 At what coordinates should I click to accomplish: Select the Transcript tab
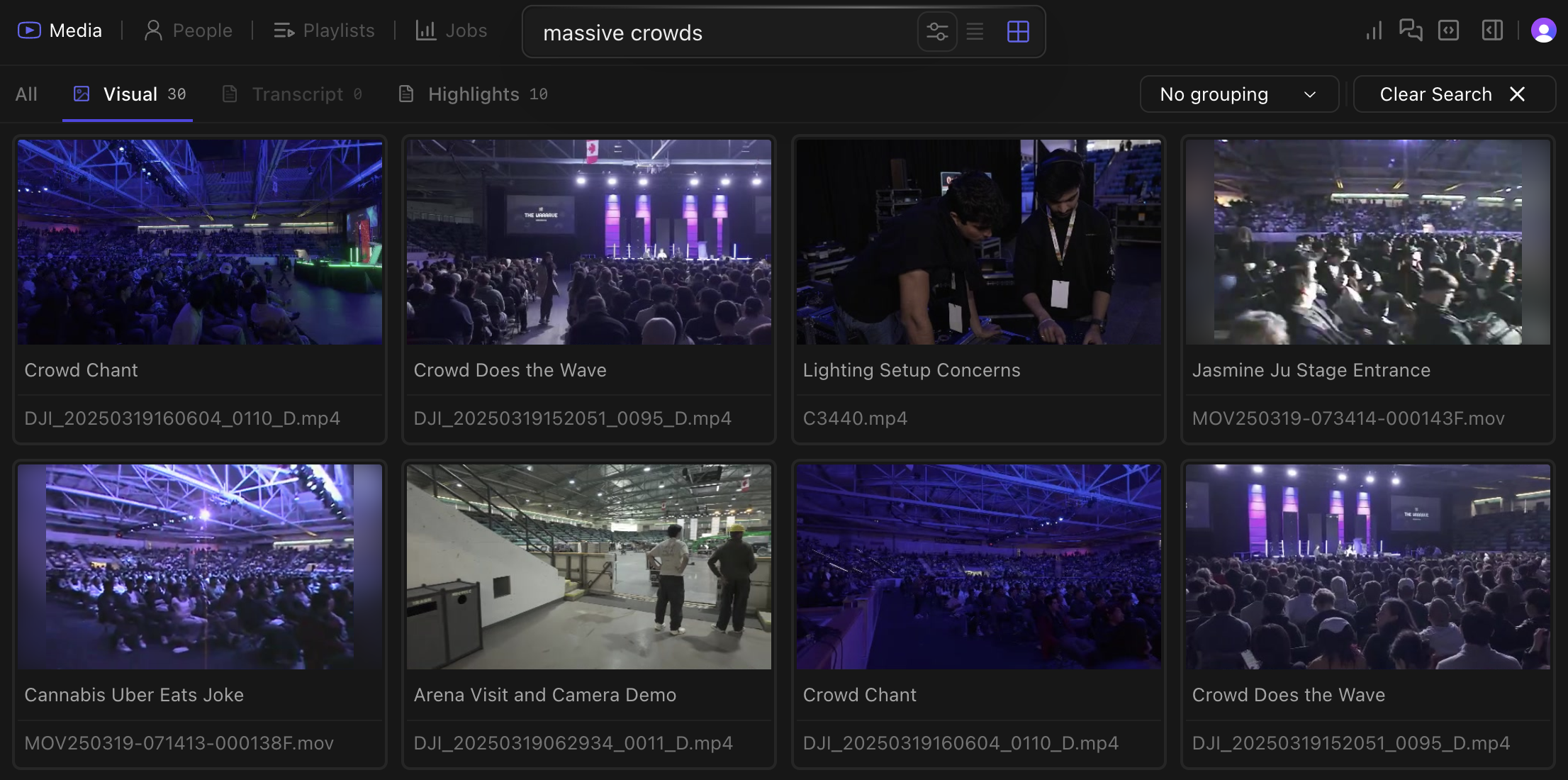click(292, 94)
